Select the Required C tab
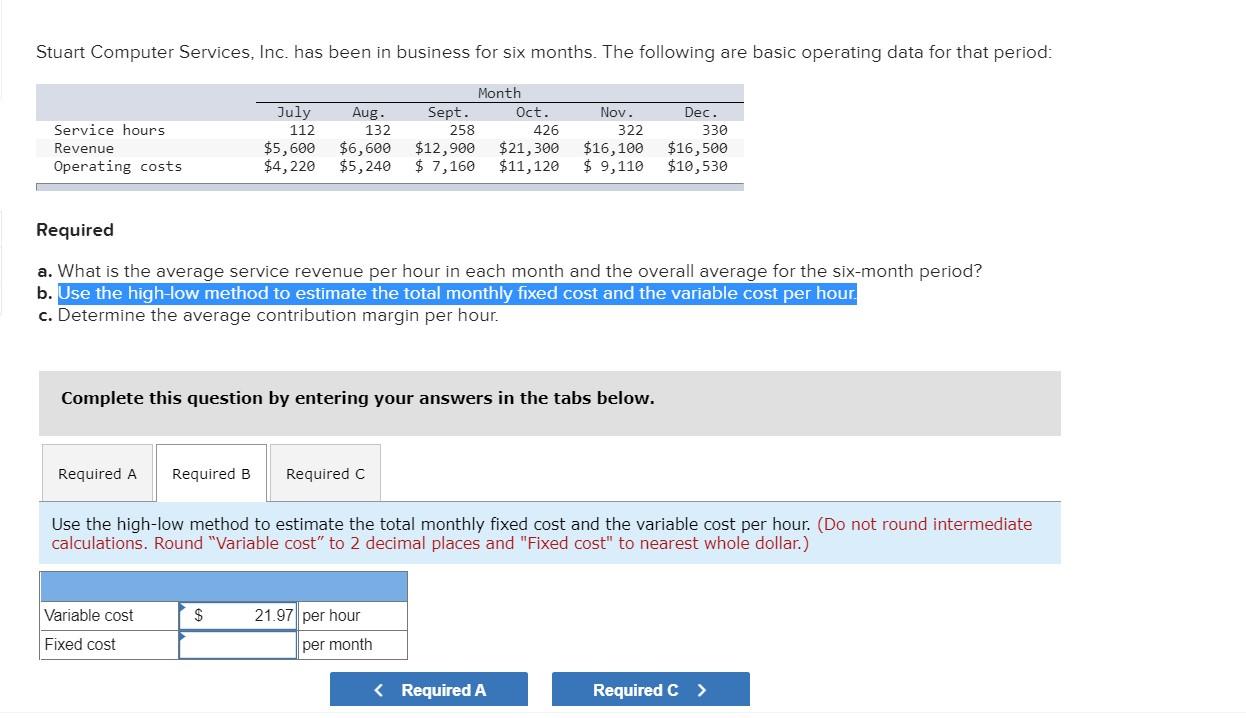 pyautogui.click(x=325, y=474)
